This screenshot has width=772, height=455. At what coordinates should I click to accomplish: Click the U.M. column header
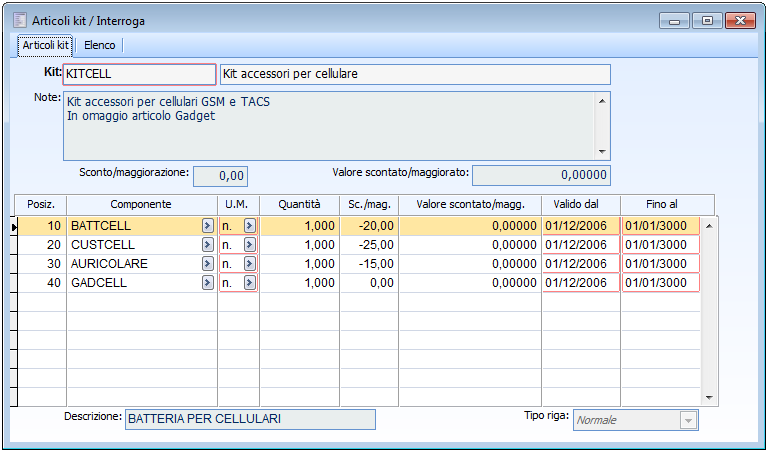tap(238, 204)
